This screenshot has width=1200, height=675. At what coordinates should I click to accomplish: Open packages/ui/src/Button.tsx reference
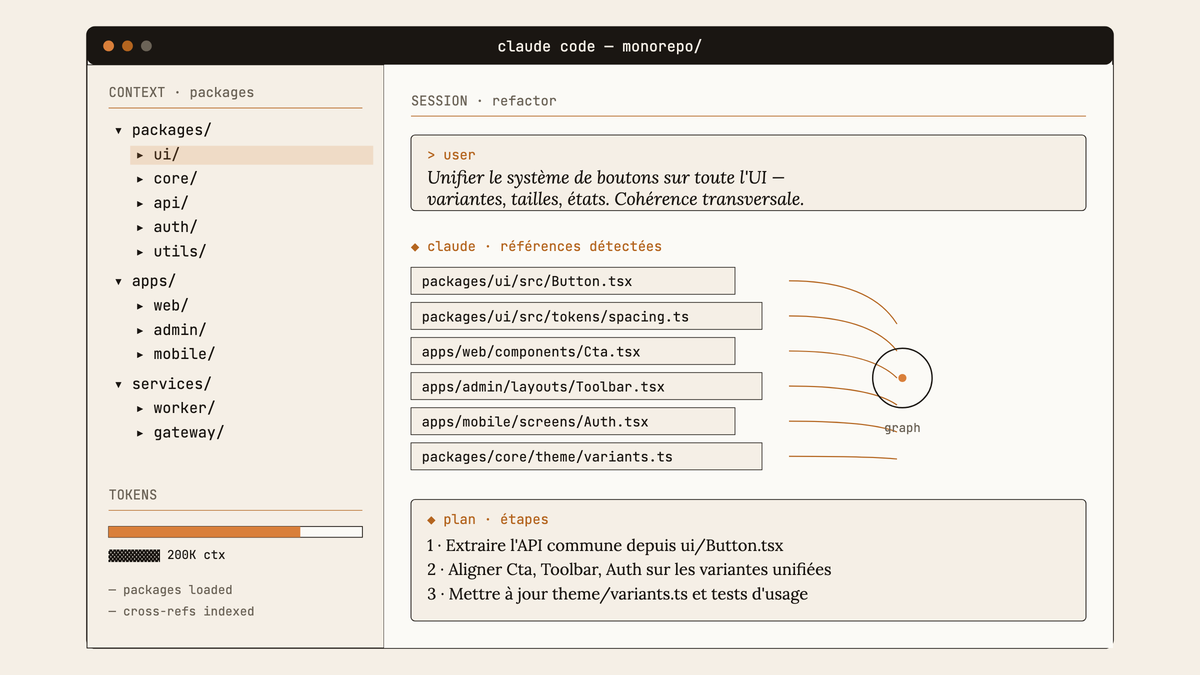point(573,281)
